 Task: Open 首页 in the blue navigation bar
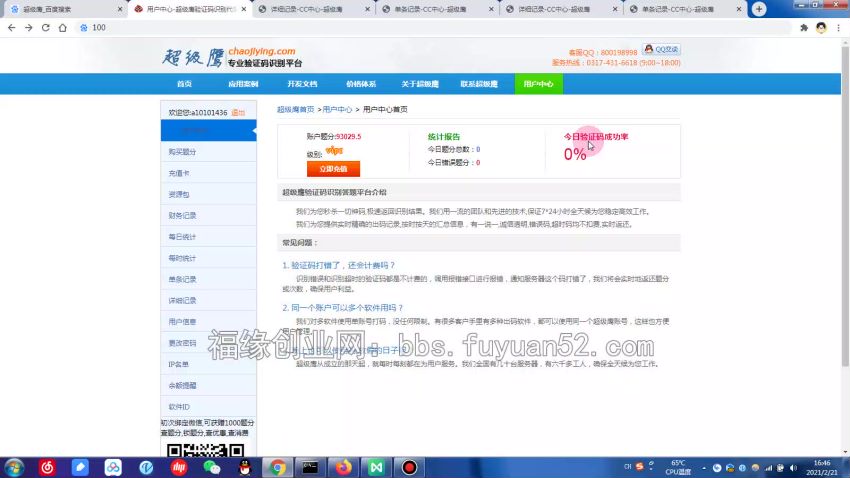click(x=184, y=84)
